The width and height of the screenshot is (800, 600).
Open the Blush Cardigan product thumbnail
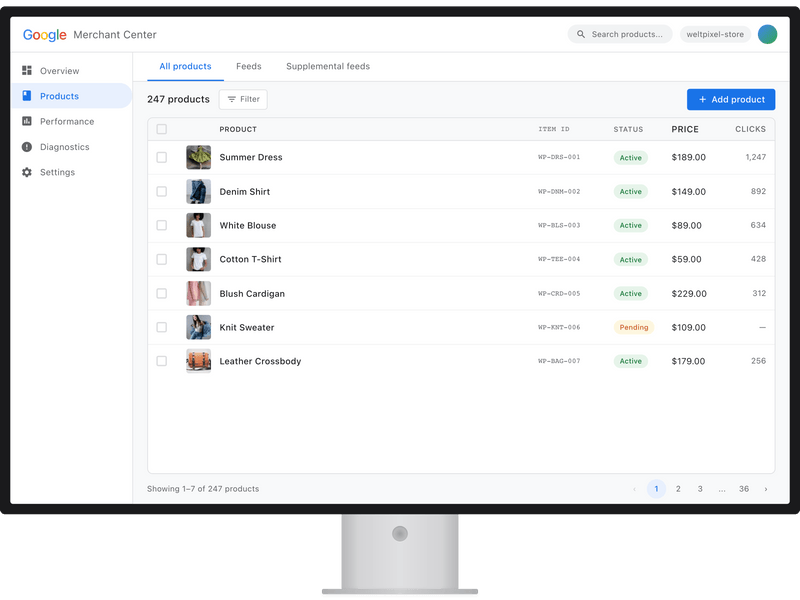[198, 293]
